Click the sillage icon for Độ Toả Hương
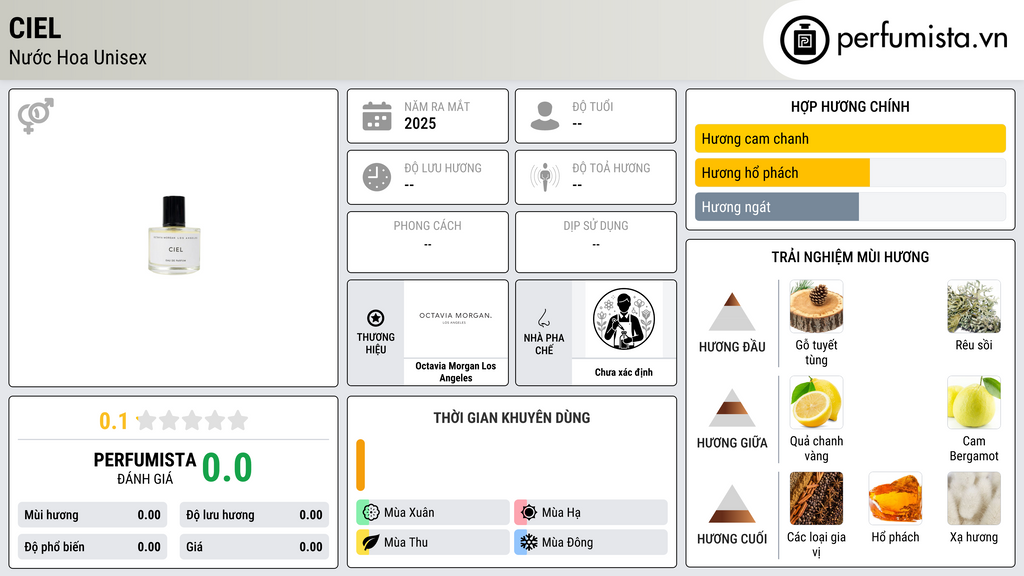The width and height of the screenshot is (1024, 576). 545,177
